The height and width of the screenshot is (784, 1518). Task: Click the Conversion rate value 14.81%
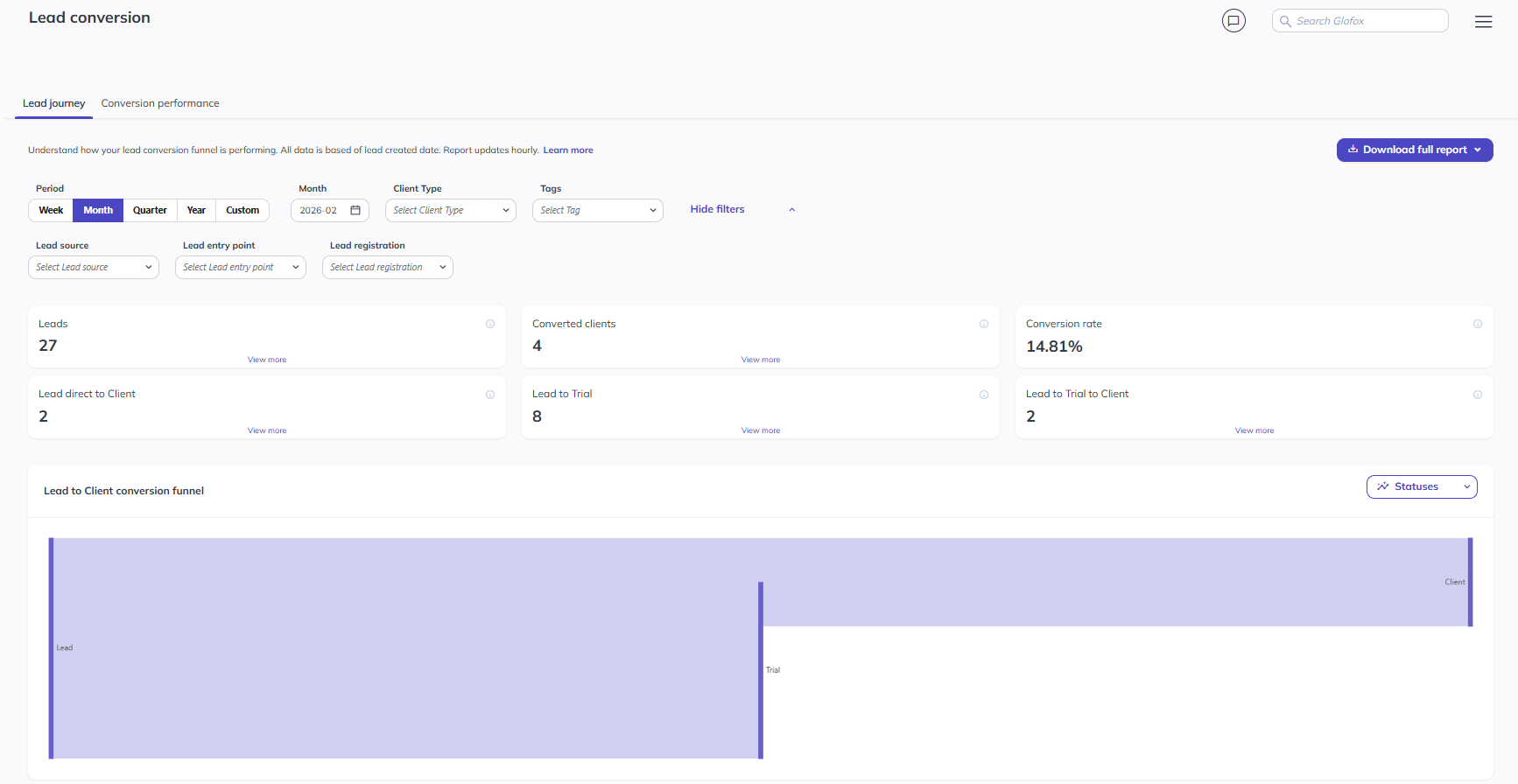tap(1054, 346)
